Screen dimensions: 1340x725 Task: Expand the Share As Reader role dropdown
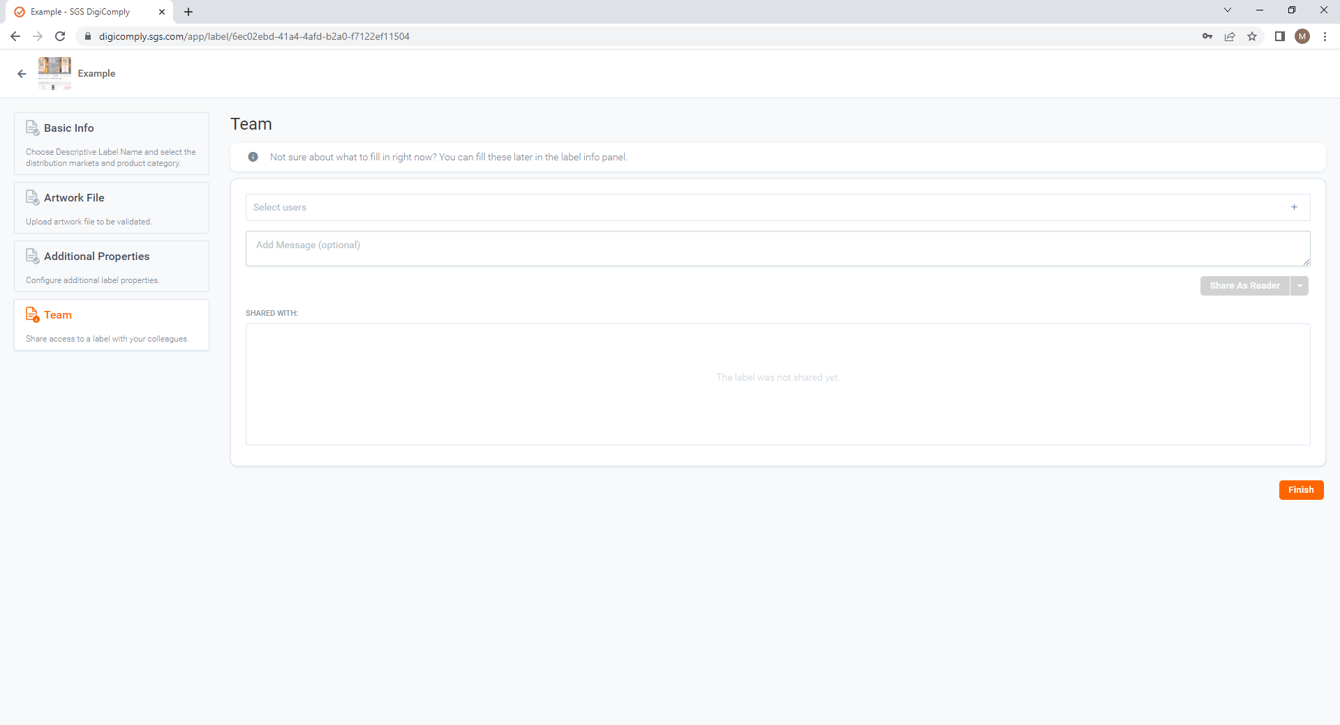pos(1300,286)
